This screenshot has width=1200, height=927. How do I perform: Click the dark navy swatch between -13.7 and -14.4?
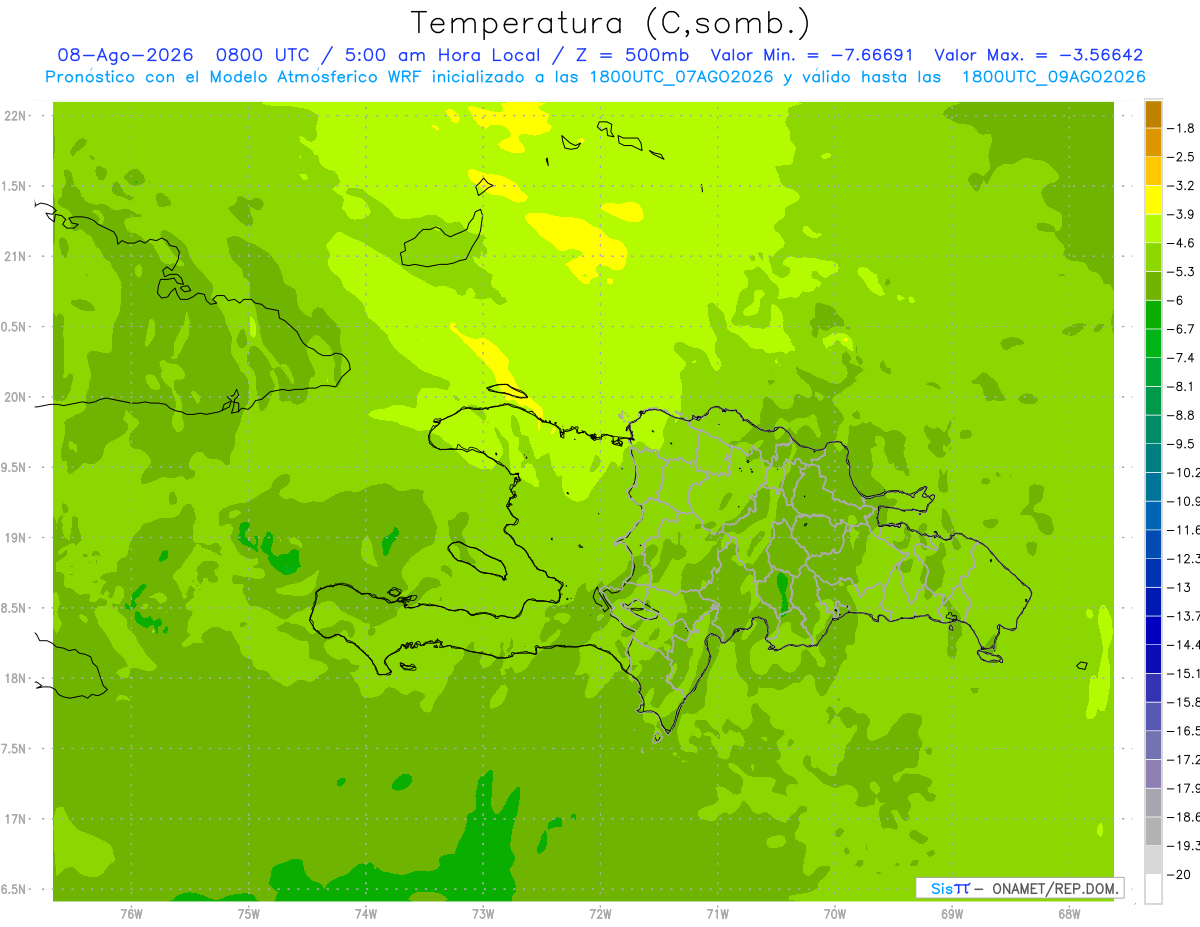[x=1153, y=631]
